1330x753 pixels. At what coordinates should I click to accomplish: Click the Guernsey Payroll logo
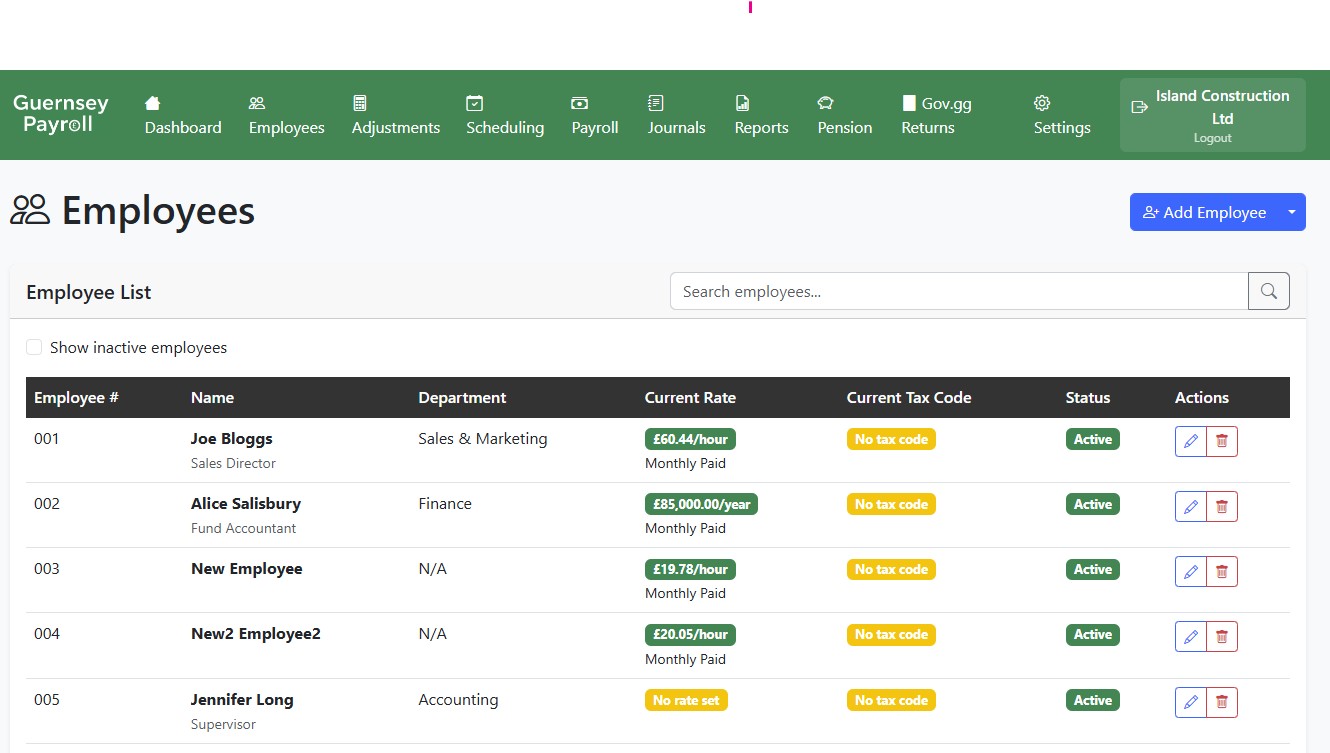pyautogui.click(x=61, y=115)
